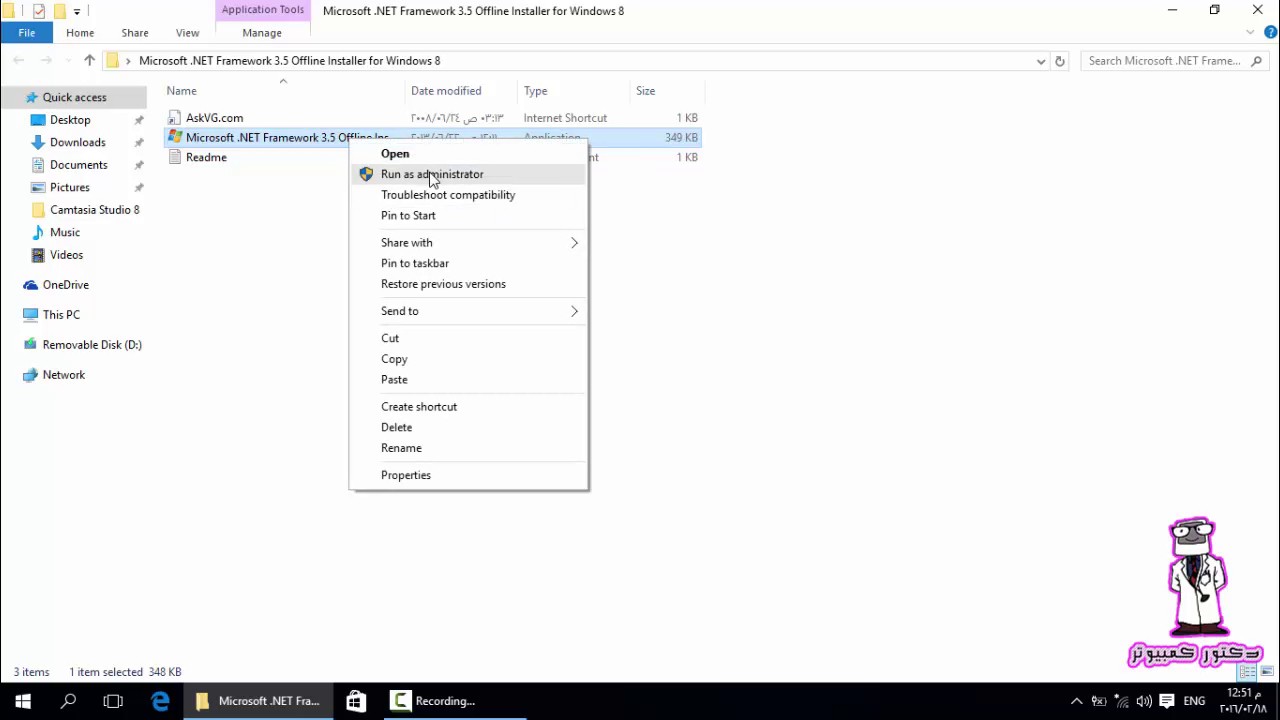Open the Store app on taskbar
This screenshot has width=1280, height=720.
point(356,701)
